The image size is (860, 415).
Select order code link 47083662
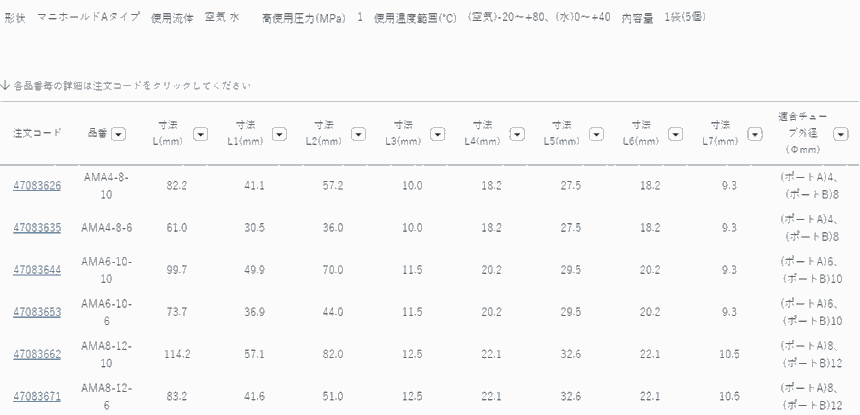(37, 354)
